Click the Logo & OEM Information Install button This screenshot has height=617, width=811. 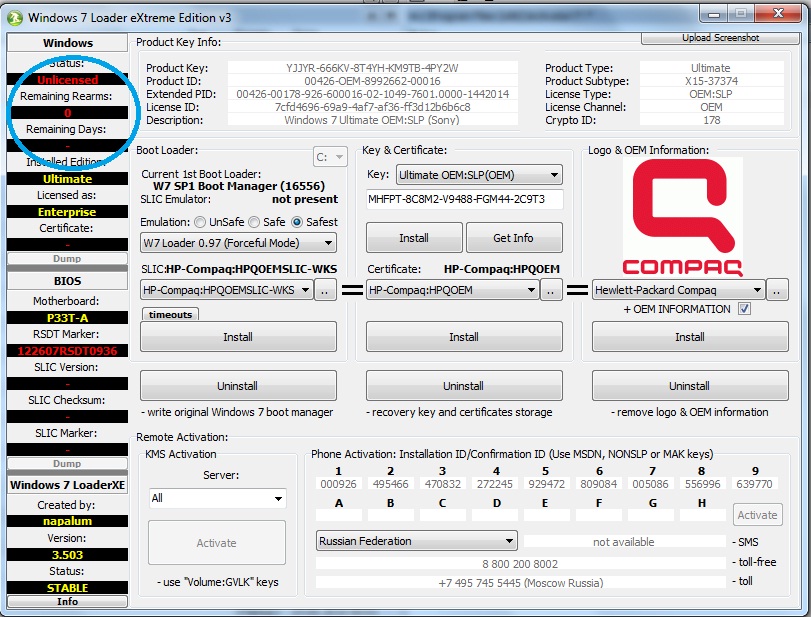(690, 337)
